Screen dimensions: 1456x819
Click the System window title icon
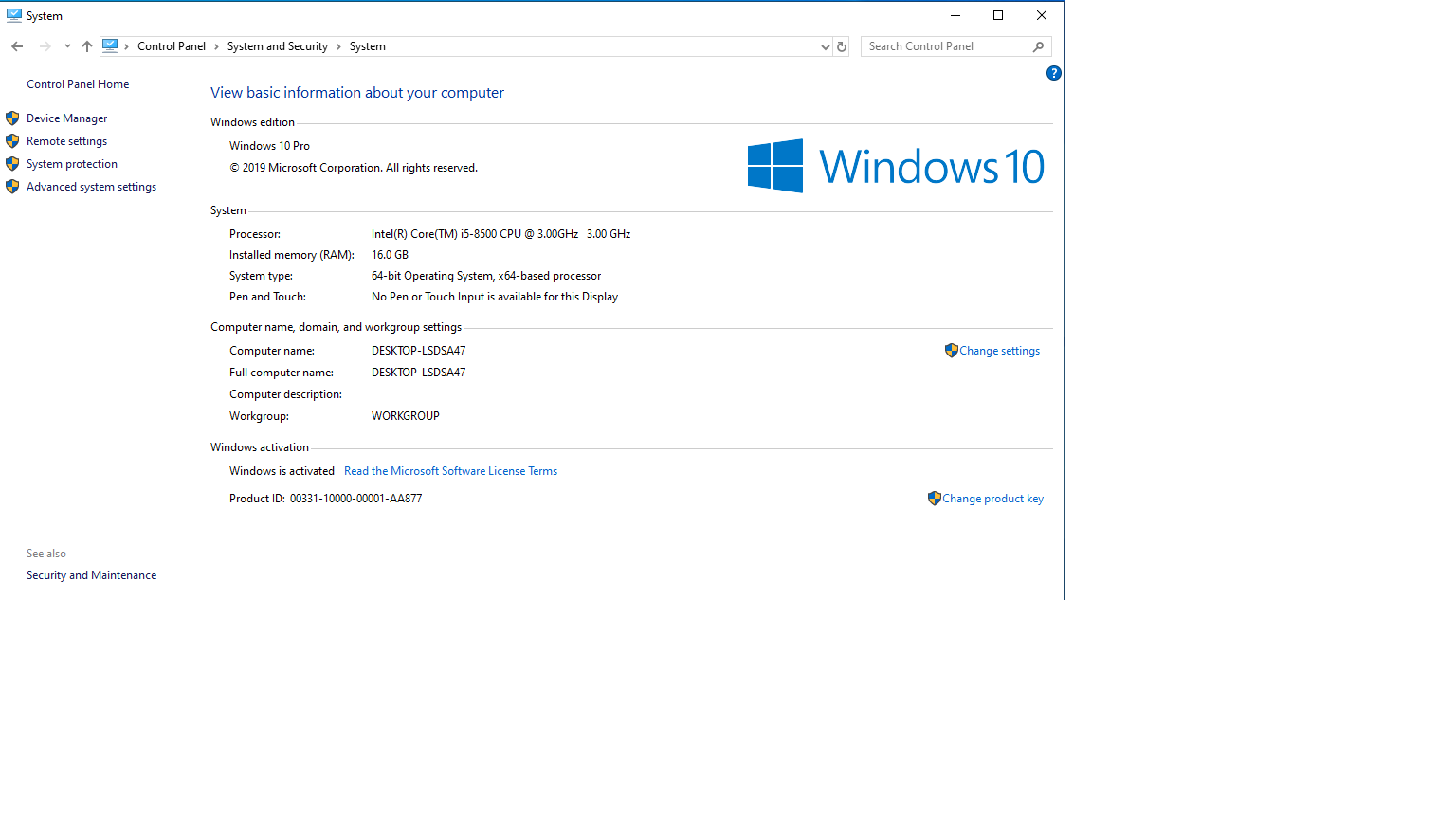(14, 15)
